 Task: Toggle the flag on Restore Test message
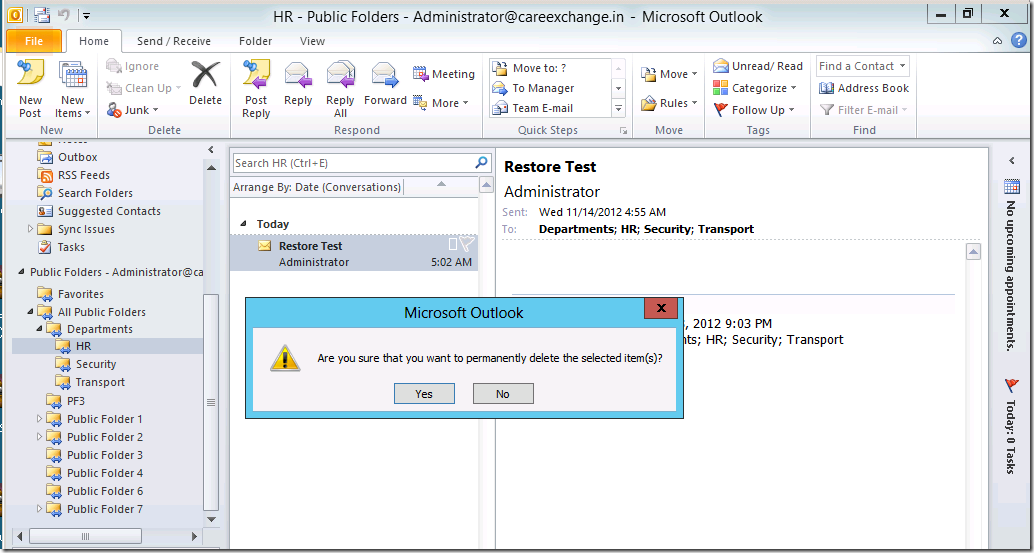pyautogui.click(x=467, y=245)
